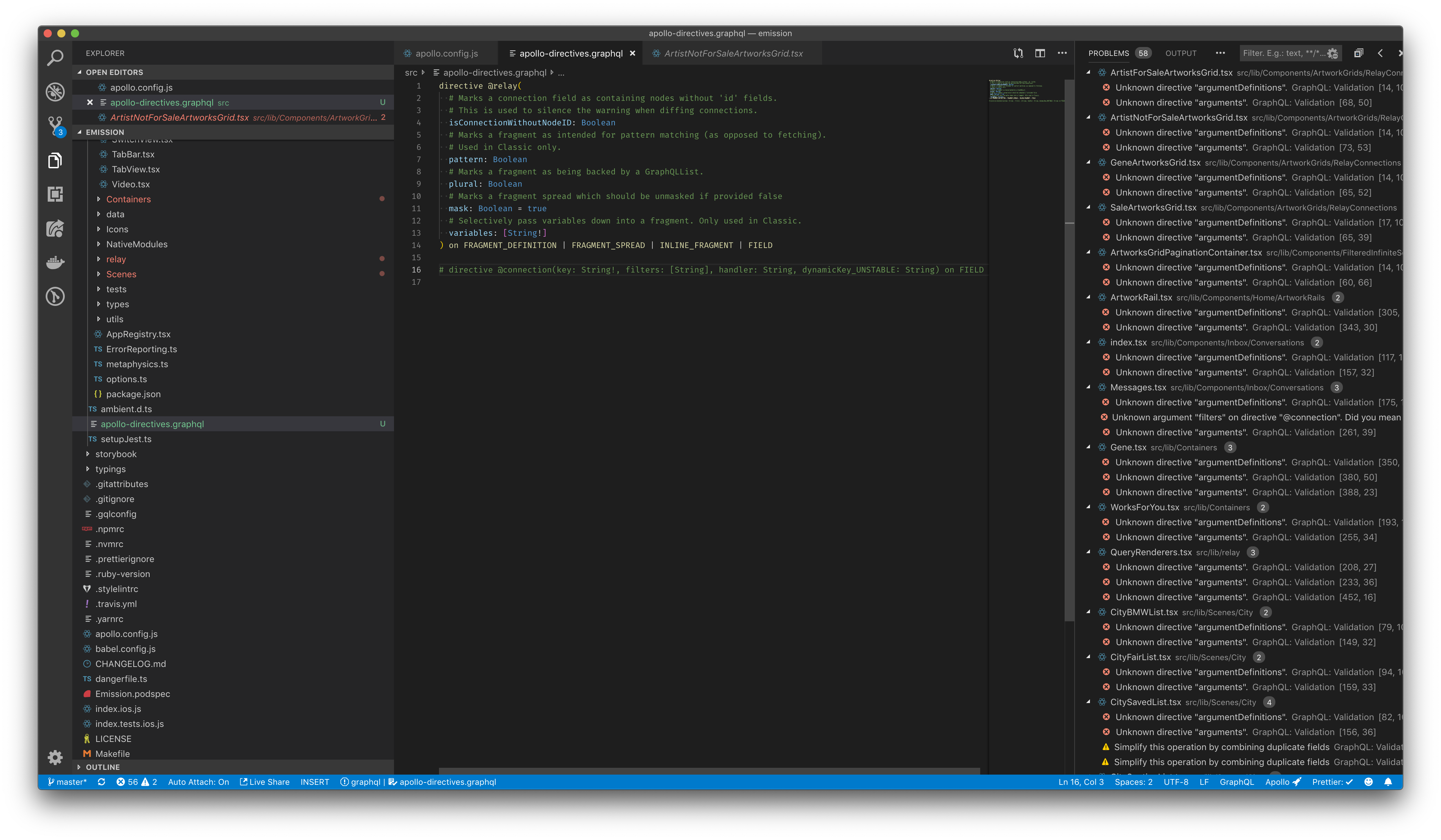Switch to the OUTPUT panel tab
Screen dimensions: 1441x840
(1180, 53)
